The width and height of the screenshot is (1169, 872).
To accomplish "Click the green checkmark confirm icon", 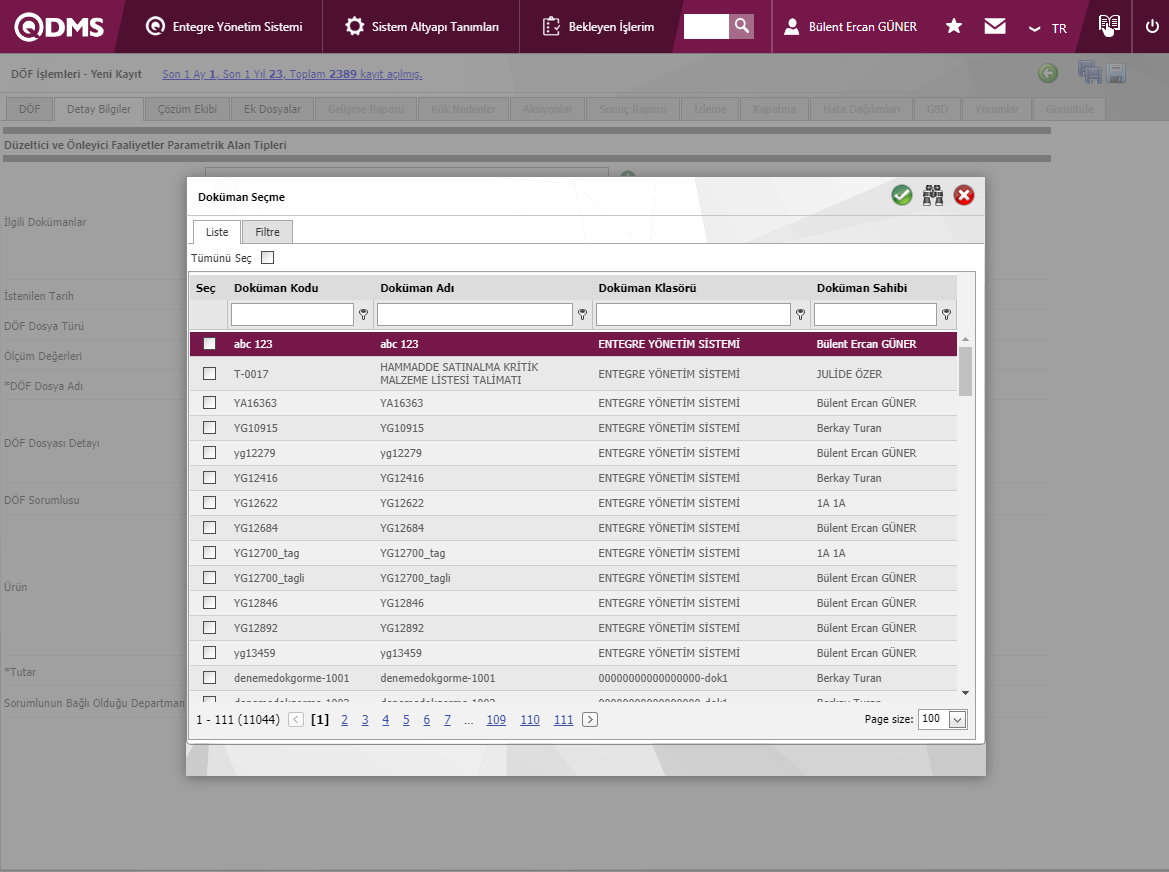I will pyautogui.click(x=902, y=196).
